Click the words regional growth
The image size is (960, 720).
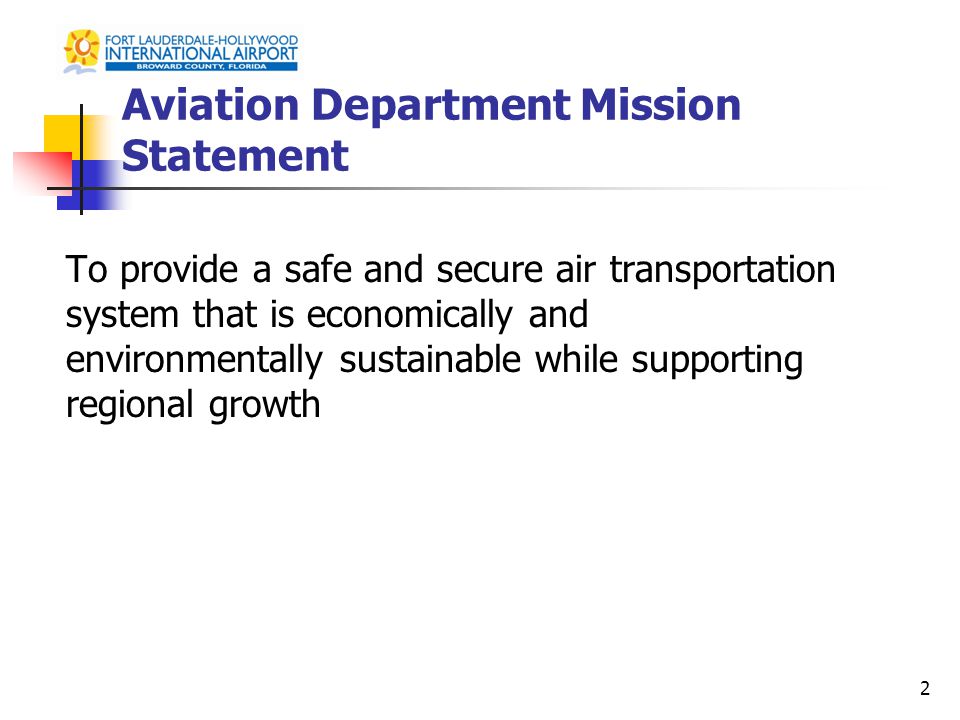193,405
